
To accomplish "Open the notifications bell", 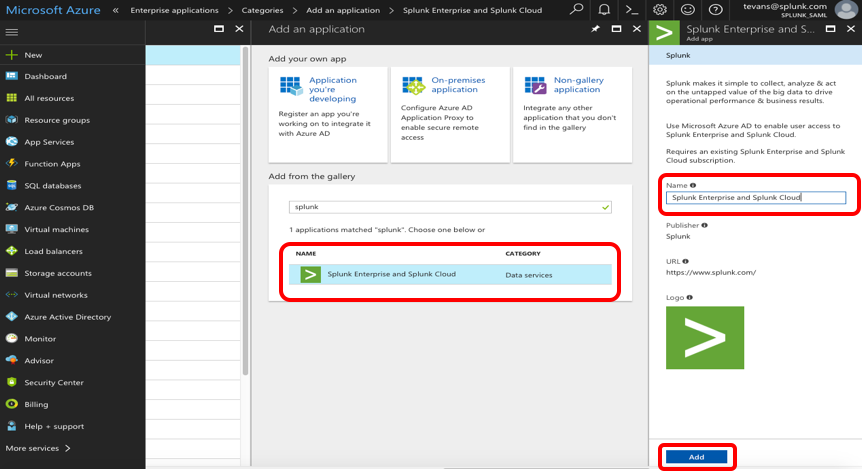I will pyautogui.click(x=604, y=9).
